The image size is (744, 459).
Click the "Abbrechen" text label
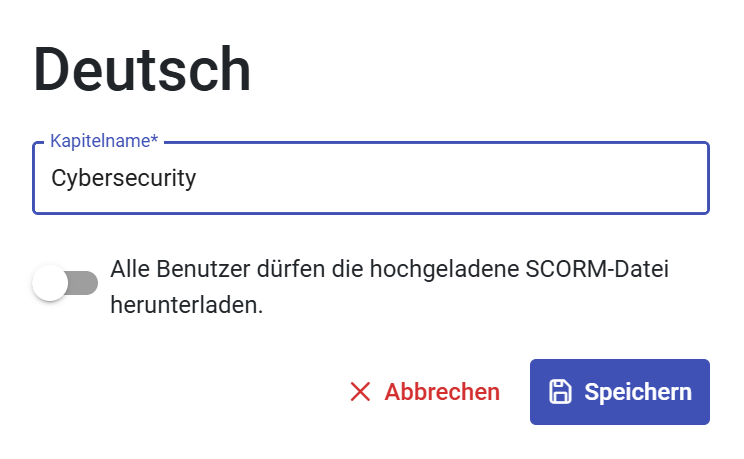[x=442, y=392]
